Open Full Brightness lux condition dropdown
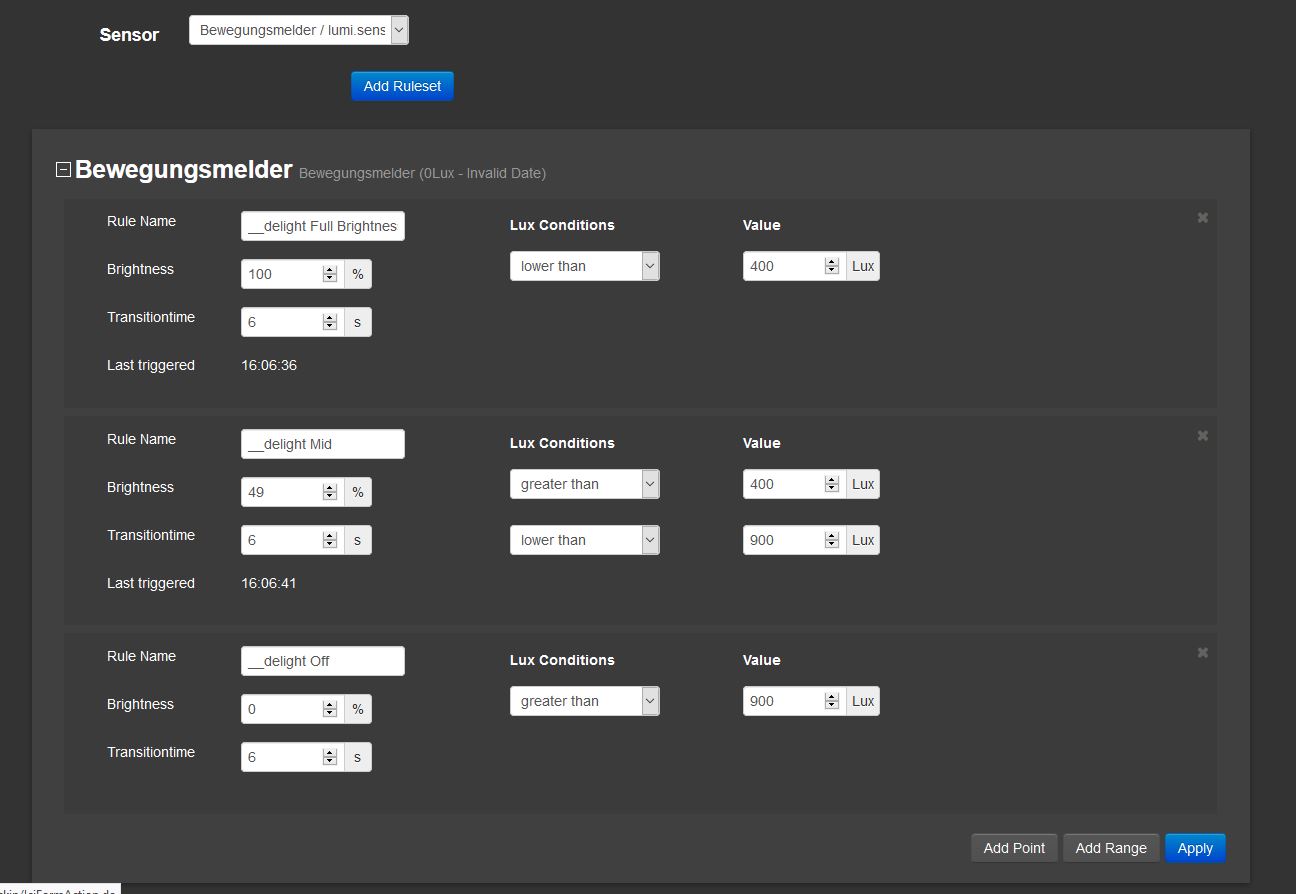The image size is (1296, 894). coord(584,266)
